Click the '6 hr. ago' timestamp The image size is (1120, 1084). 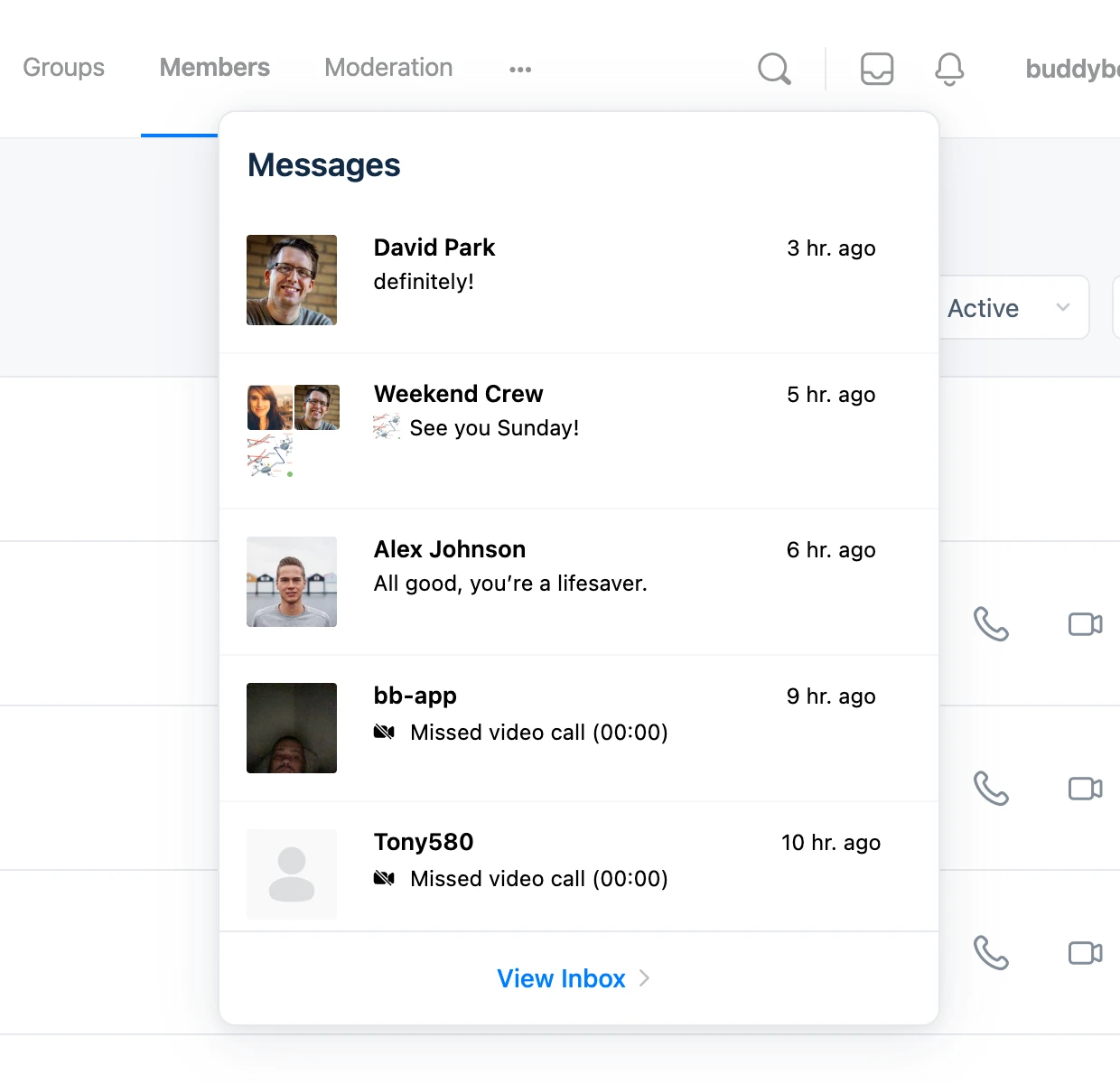pos(831,550)
